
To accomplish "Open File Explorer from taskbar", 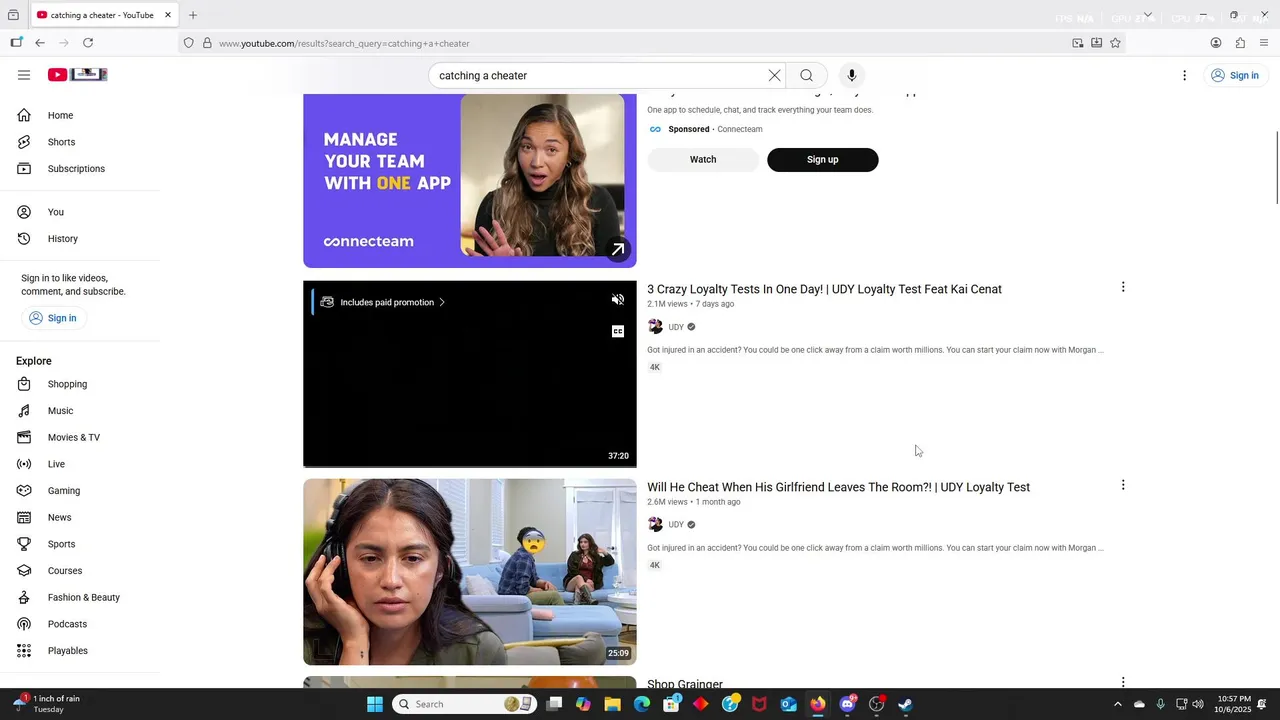I will pos(612,704).
